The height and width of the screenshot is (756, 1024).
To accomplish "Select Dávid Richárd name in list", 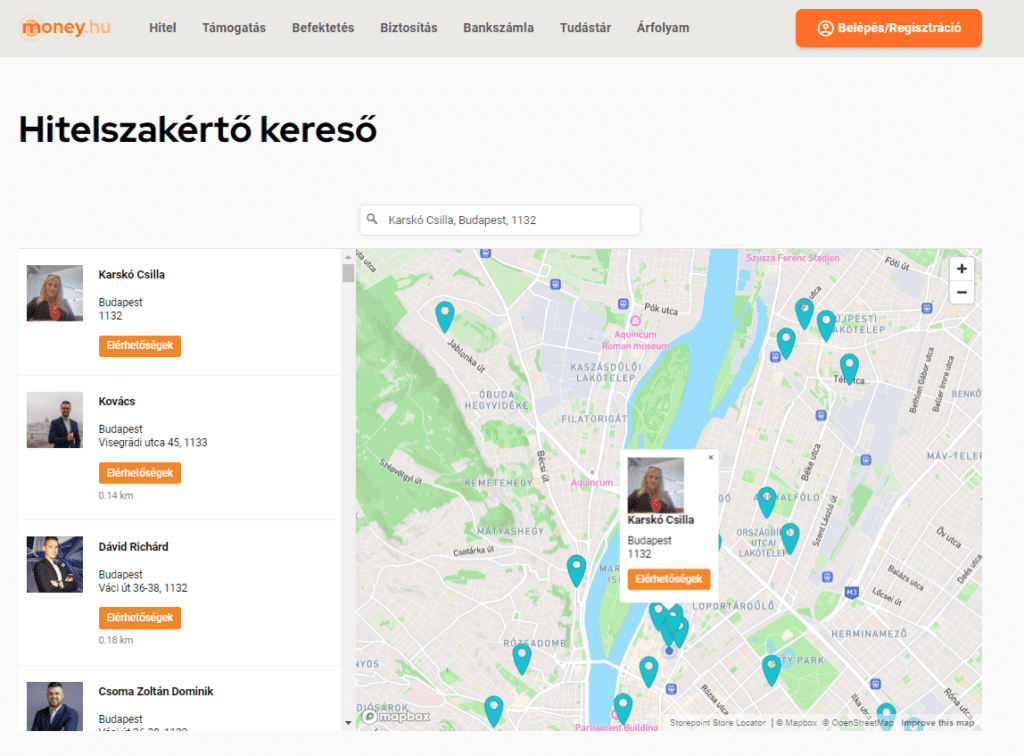I will click(133, 547).
